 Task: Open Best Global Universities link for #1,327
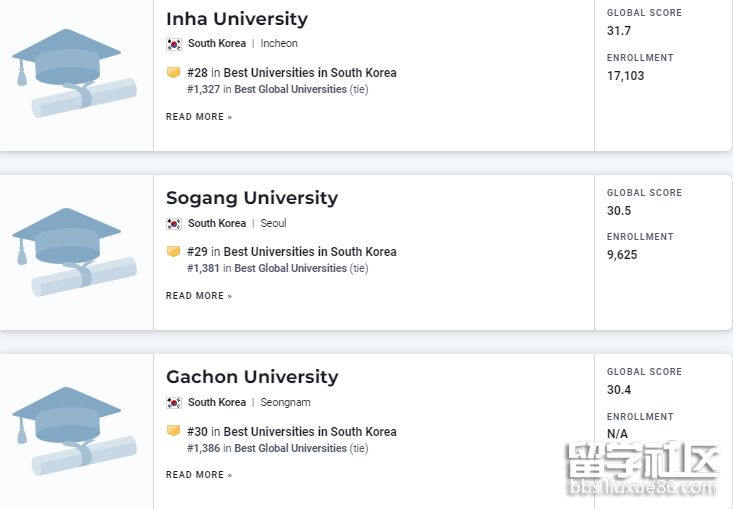(290, 89)
